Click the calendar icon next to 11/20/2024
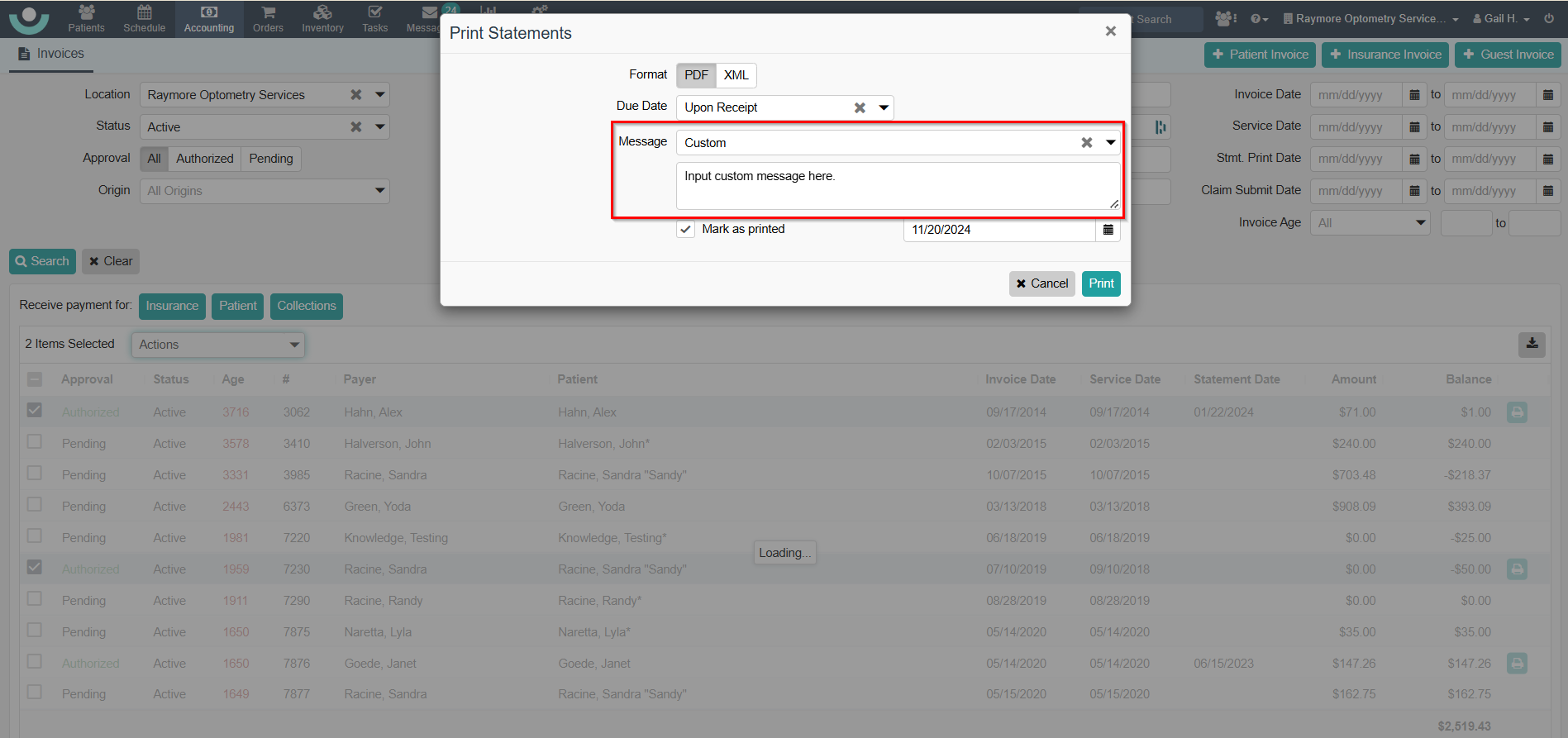Screen dimensions: 1568x738 (x=1108, y=230)
